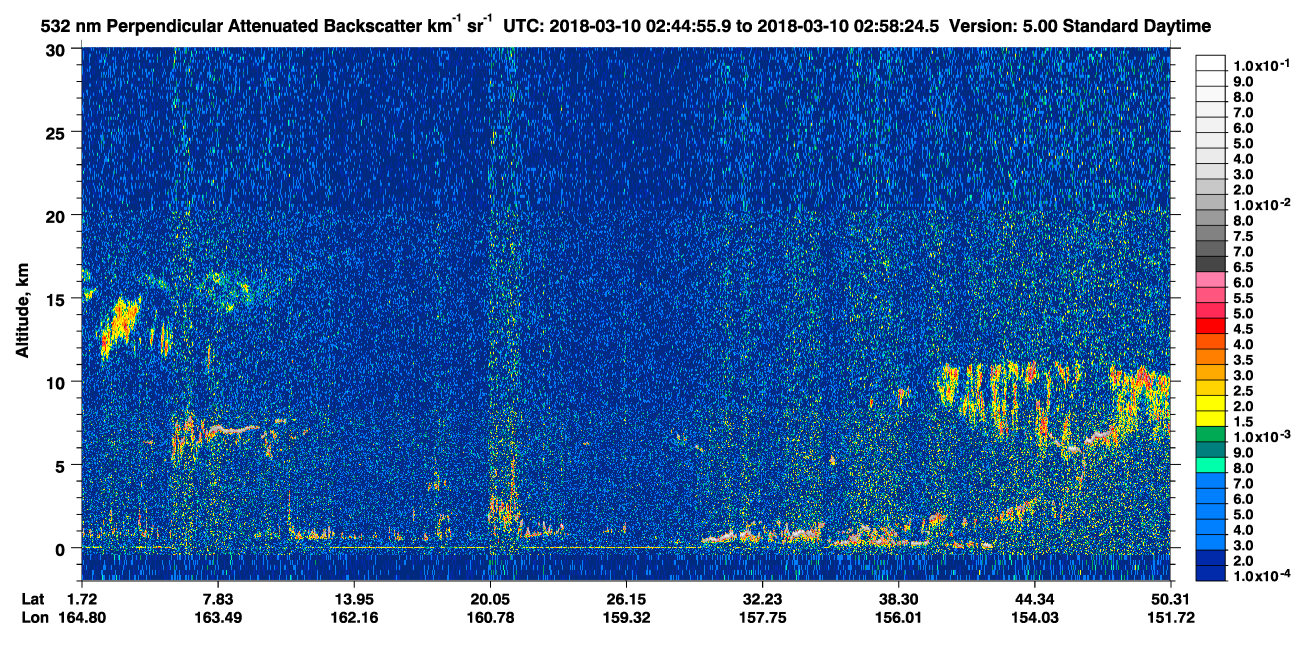This screenshot has height=667, width=1300.
Task: Click the 'Lon' row label
Action: [34, 617]
